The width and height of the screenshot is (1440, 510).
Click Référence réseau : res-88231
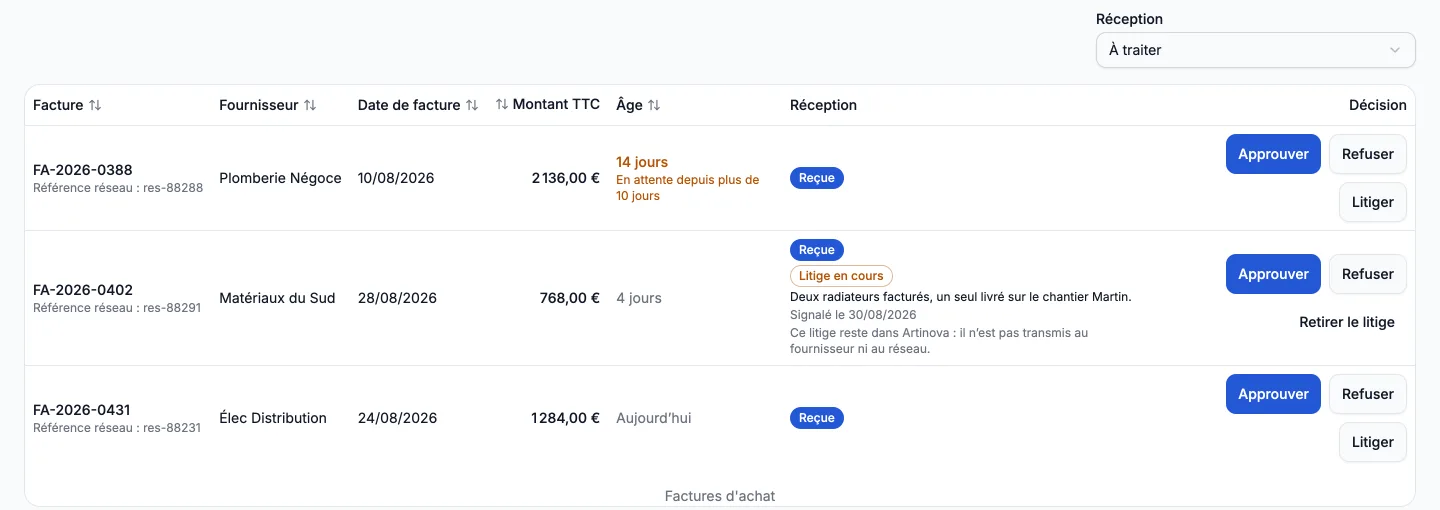(117, 428)
